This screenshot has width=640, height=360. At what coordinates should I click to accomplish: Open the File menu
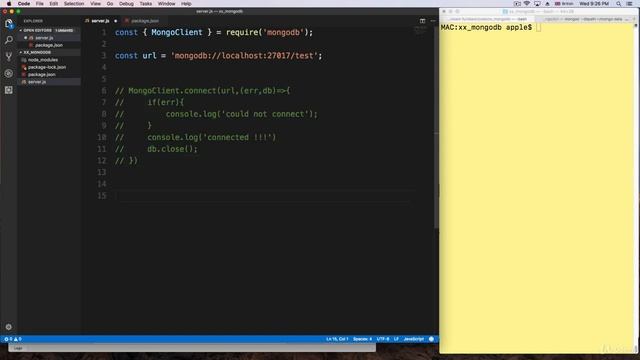(40, 4)
